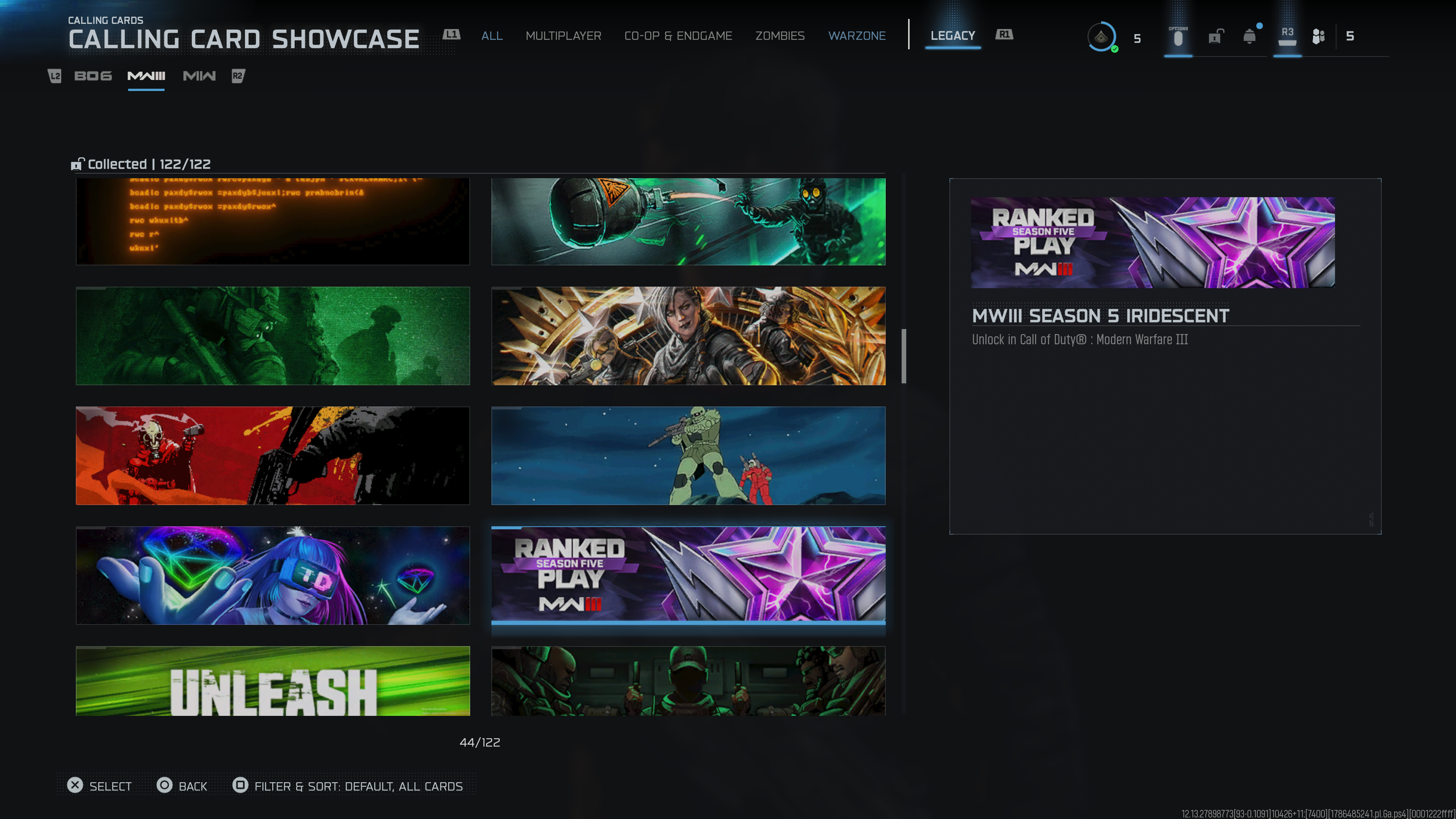Click the '44/122' card counter

[480, 742]
